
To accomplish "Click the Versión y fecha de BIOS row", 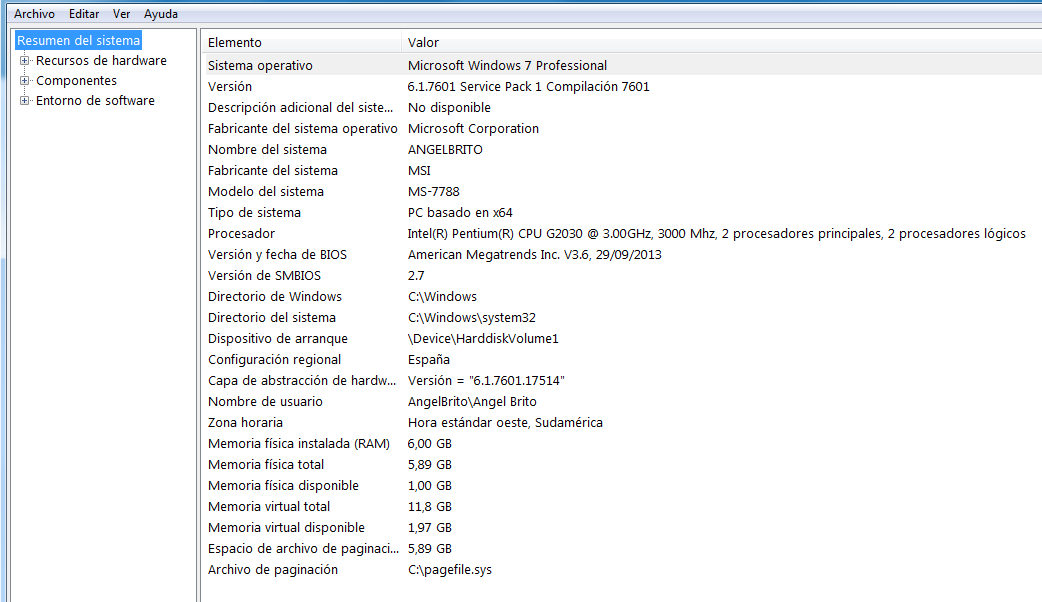I will click(277, 255).
